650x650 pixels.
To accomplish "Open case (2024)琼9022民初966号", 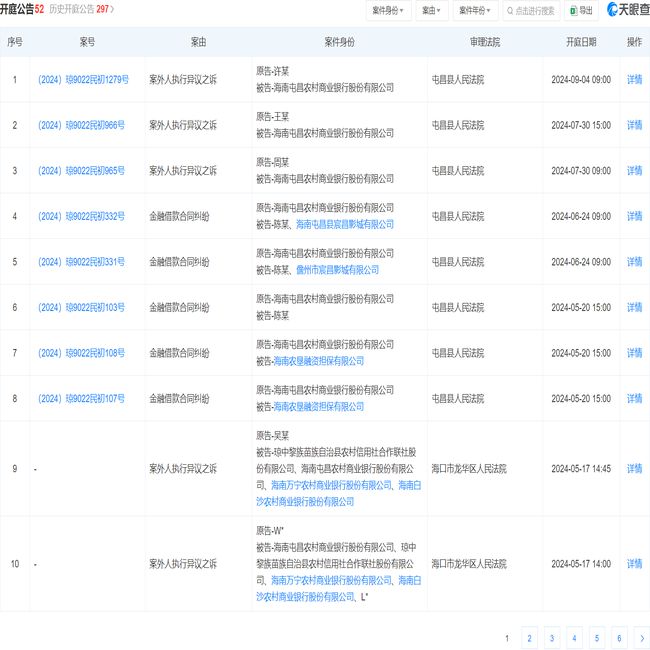I will click(81, 125).
